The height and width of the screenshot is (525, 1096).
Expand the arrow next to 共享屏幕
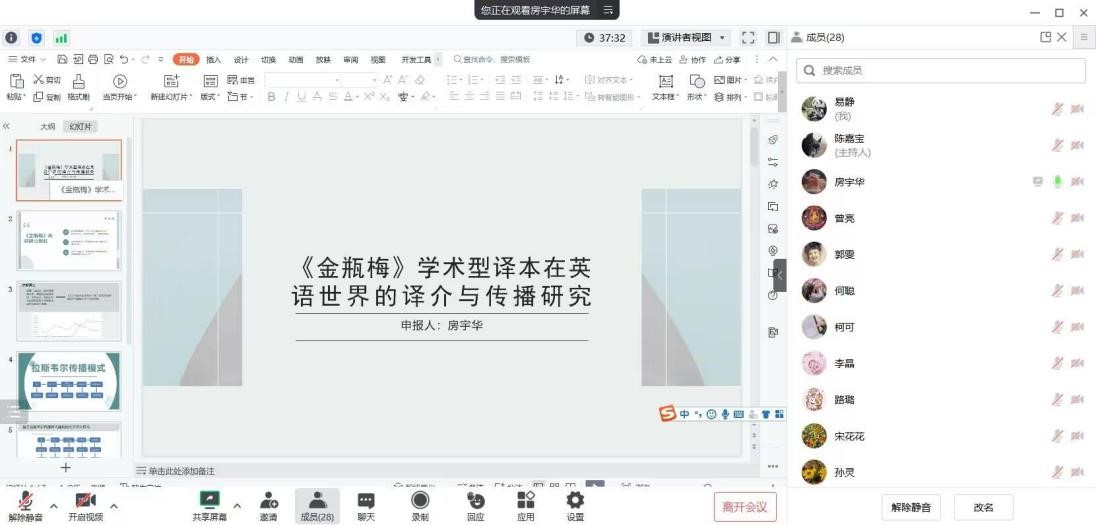click(237, 505)
